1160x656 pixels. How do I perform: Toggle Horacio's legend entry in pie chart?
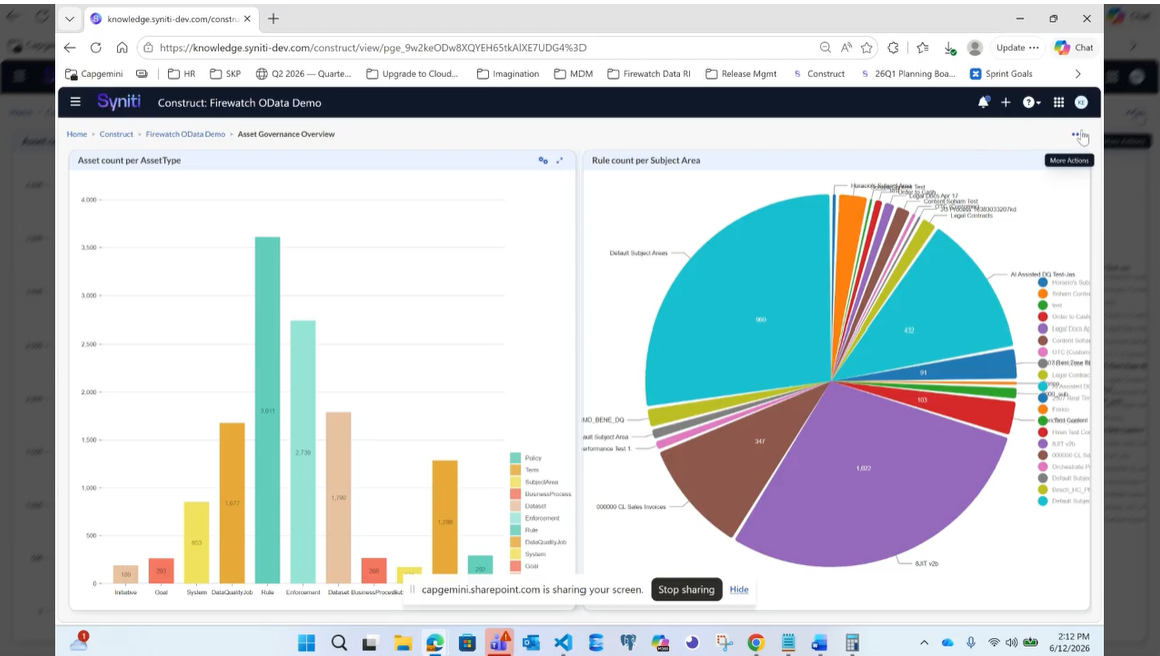[x=1064, y=283]
